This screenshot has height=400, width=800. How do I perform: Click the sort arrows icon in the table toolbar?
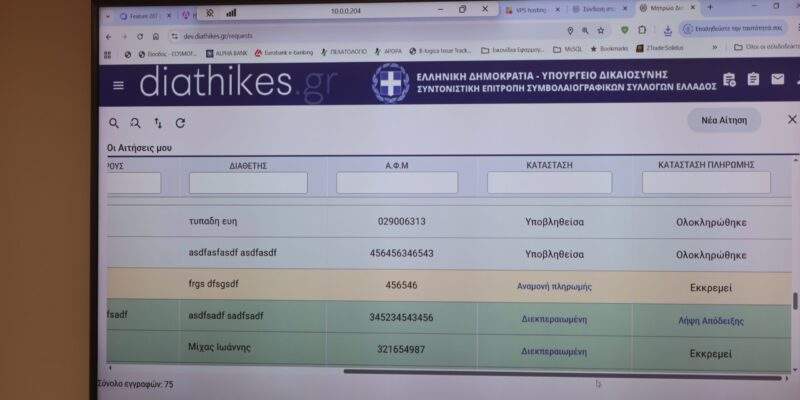coord(158,123)
